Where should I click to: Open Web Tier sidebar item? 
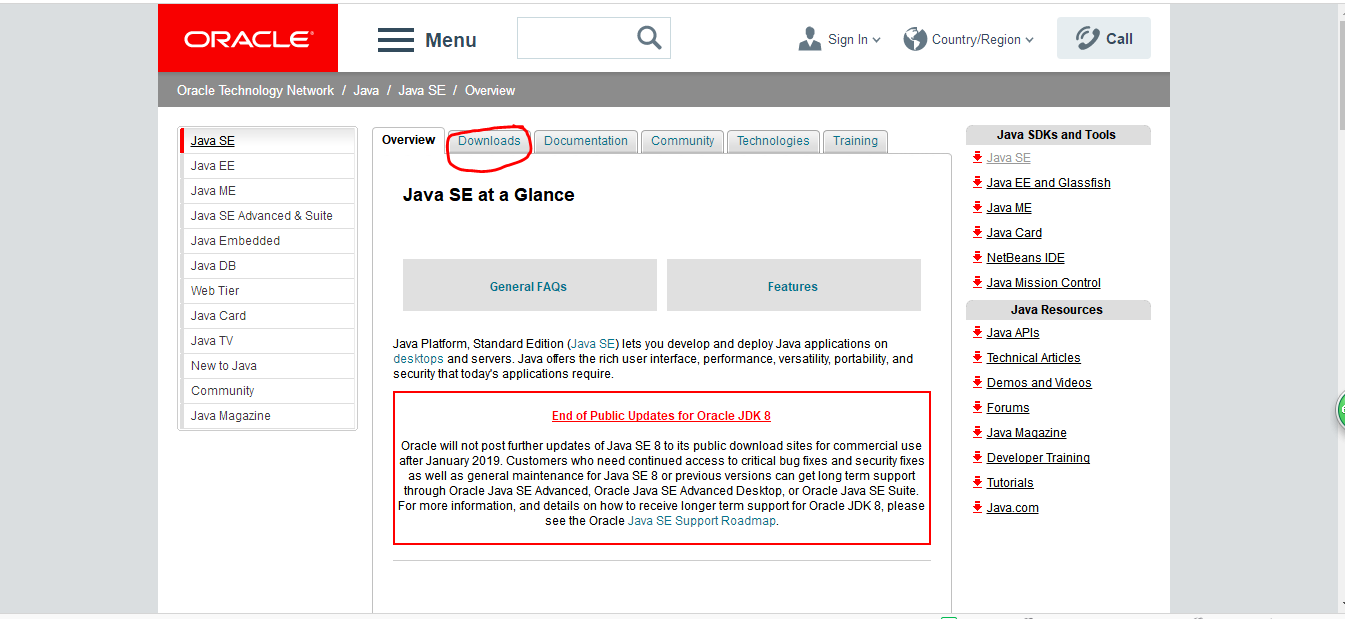tap(268, 291)
